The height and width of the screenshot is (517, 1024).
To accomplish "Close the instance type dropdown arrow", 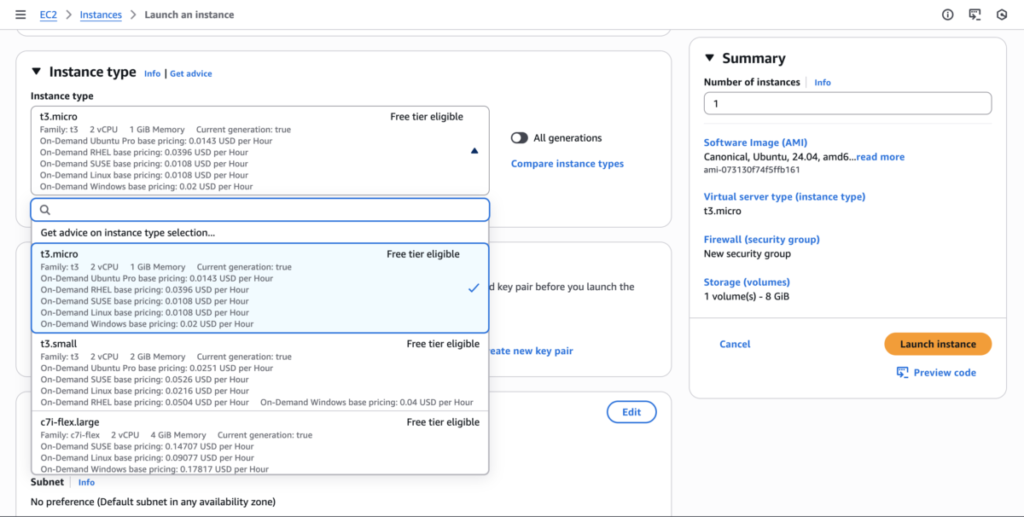I will [474, 150].
